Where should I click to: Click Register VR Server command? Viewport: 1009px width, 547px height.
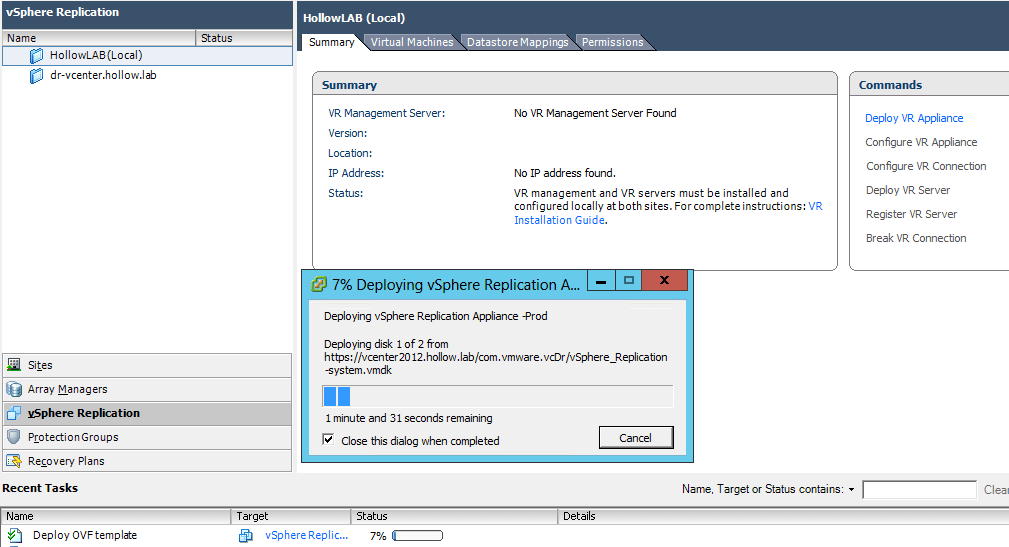coord(911,214)
